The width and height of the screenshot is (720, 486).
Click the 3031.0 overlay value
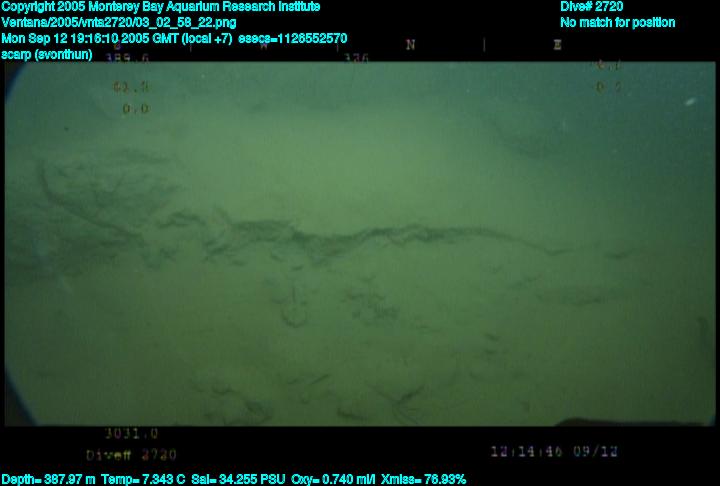pos(132,433)
